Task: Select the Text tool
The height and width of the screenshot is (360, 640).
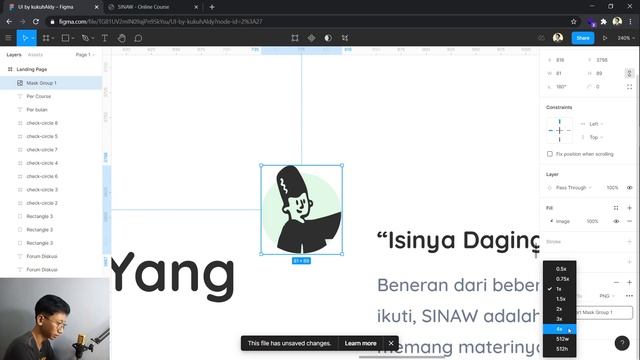Action: coord(104,38)
